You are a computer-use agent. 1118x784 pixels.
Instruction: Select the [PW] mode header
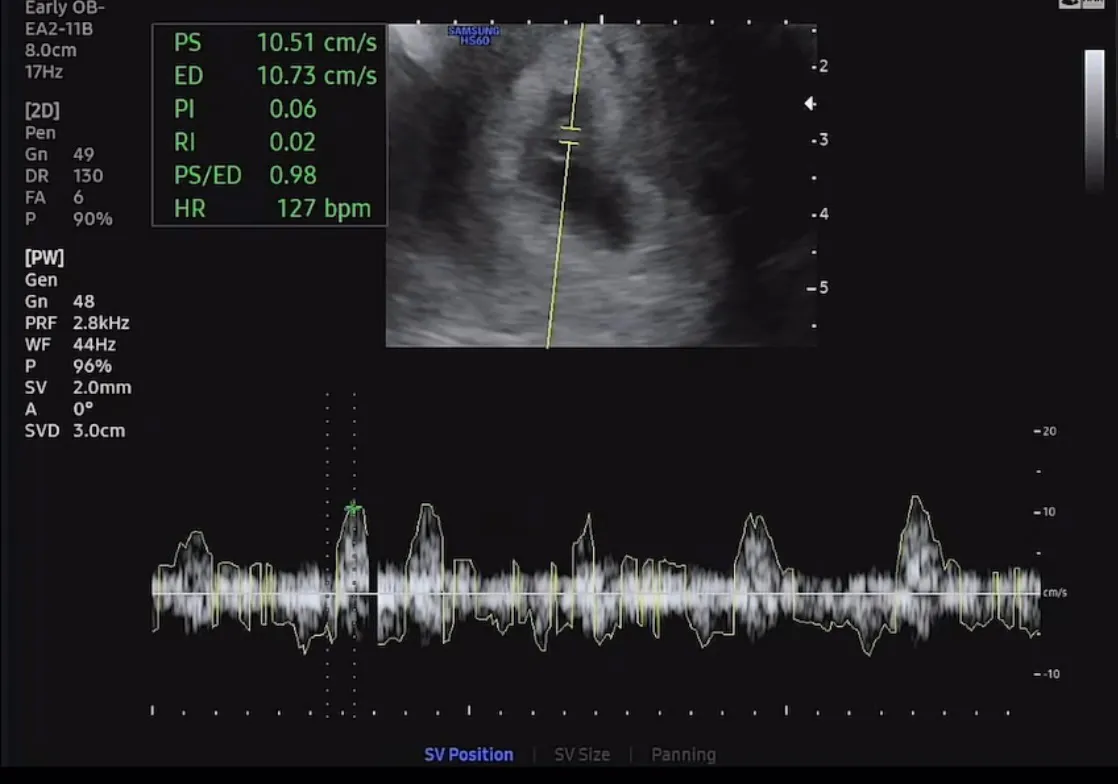[44, 257]
